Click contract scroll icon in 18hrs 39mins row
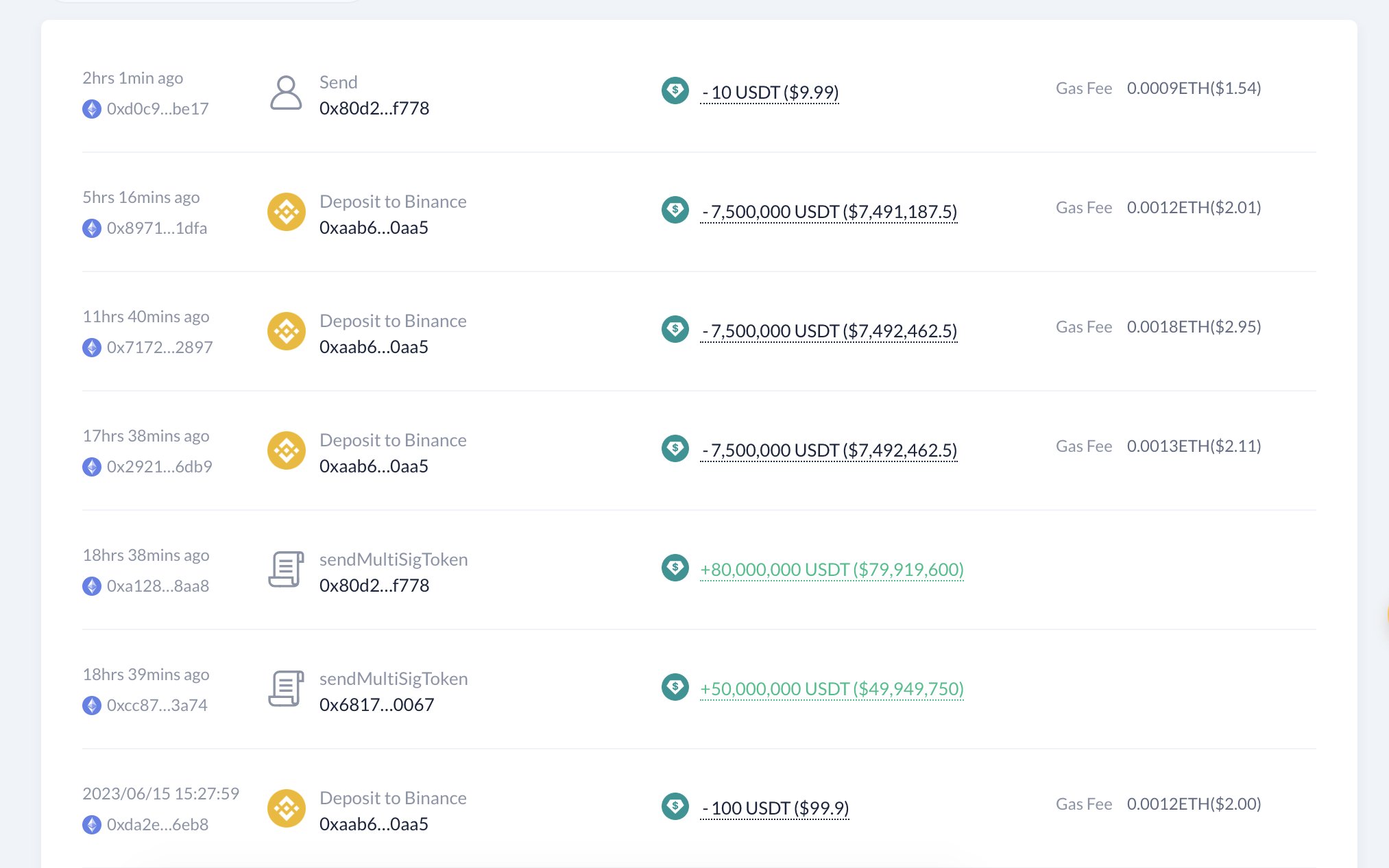1389x868 pixels. tap(286, 689)
